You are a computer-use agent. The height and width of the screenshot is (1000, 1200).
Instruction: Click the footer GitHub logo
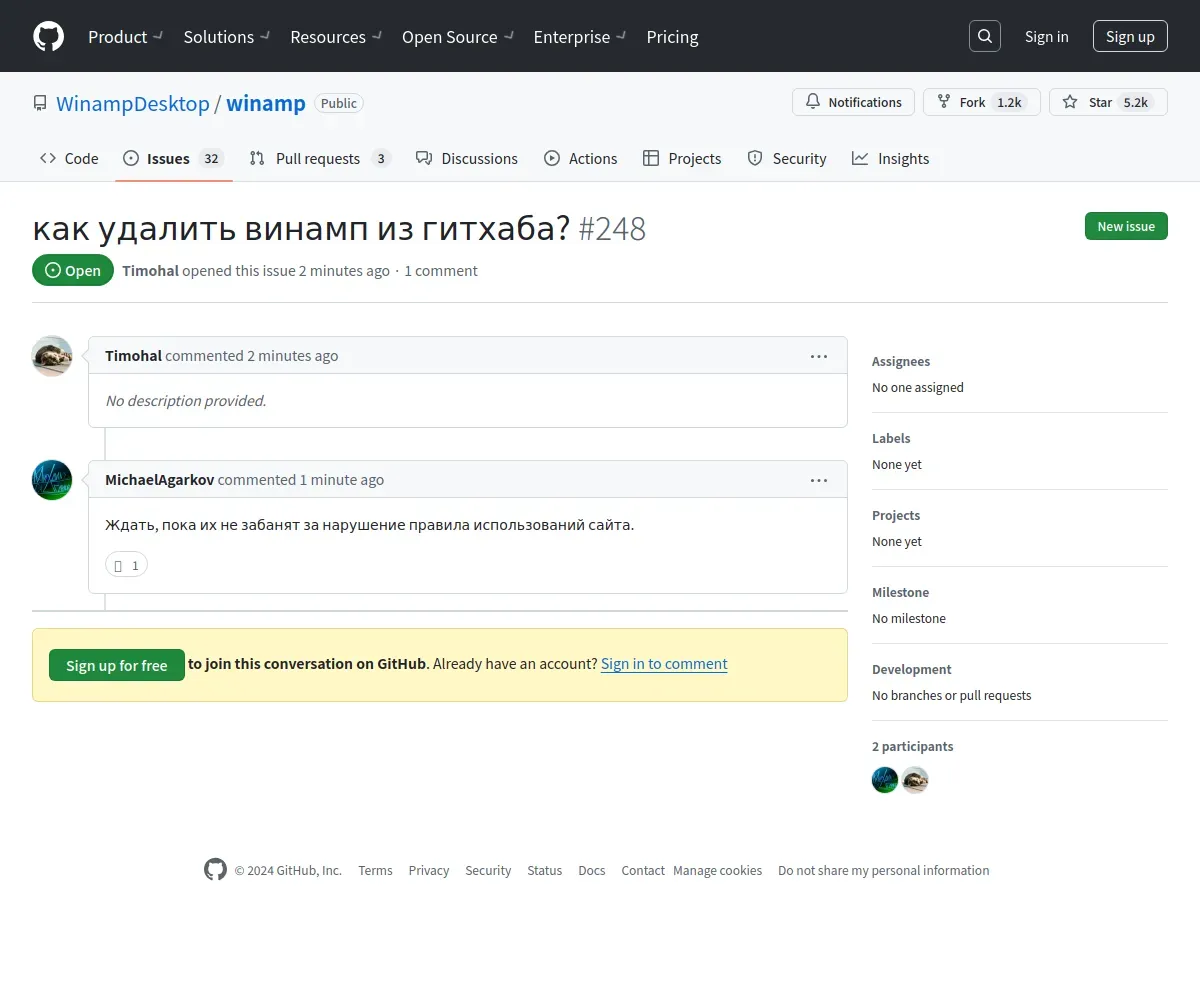(215, 870)
